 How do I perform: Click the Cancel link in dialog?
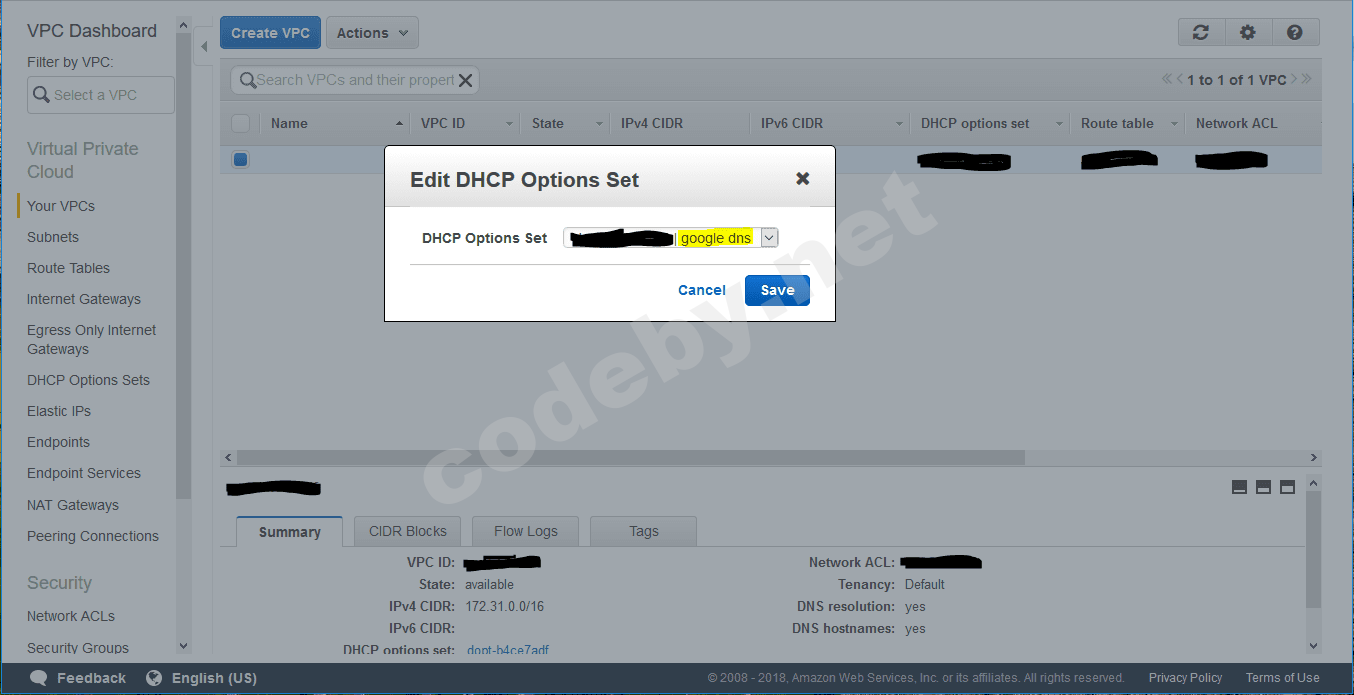click(702, 290)
